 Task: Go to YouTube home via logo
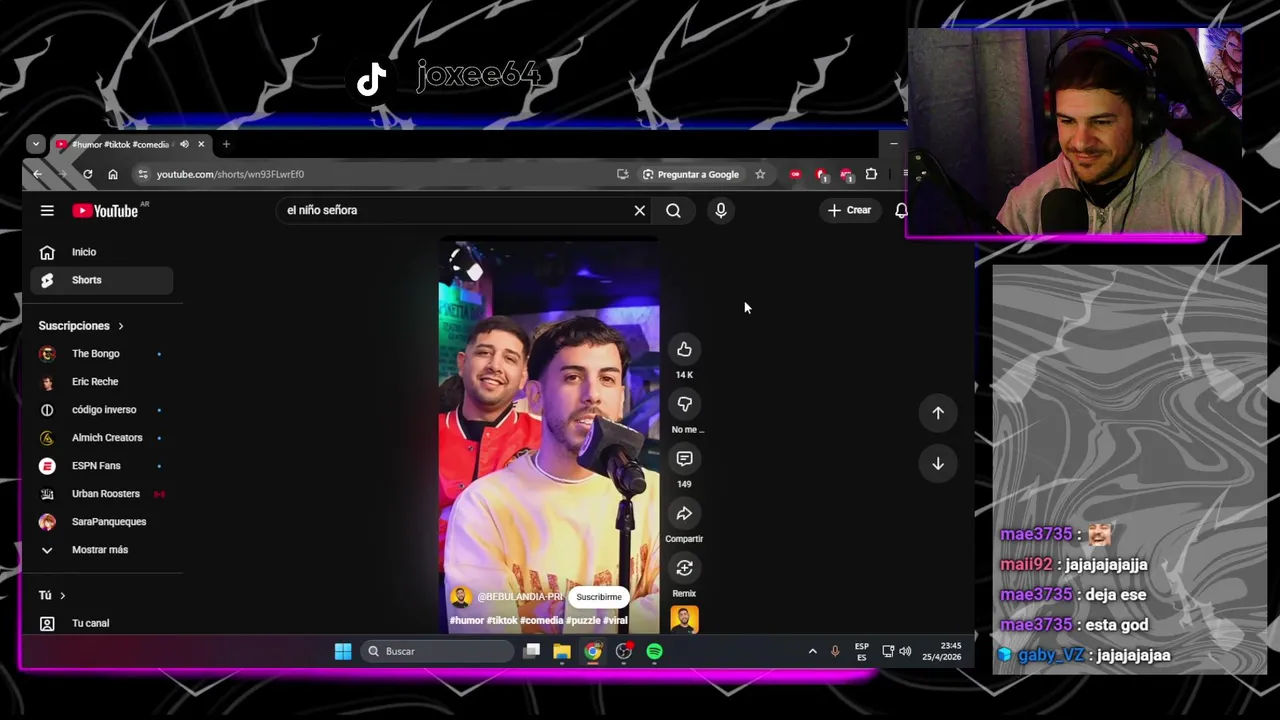pos(105,210)
